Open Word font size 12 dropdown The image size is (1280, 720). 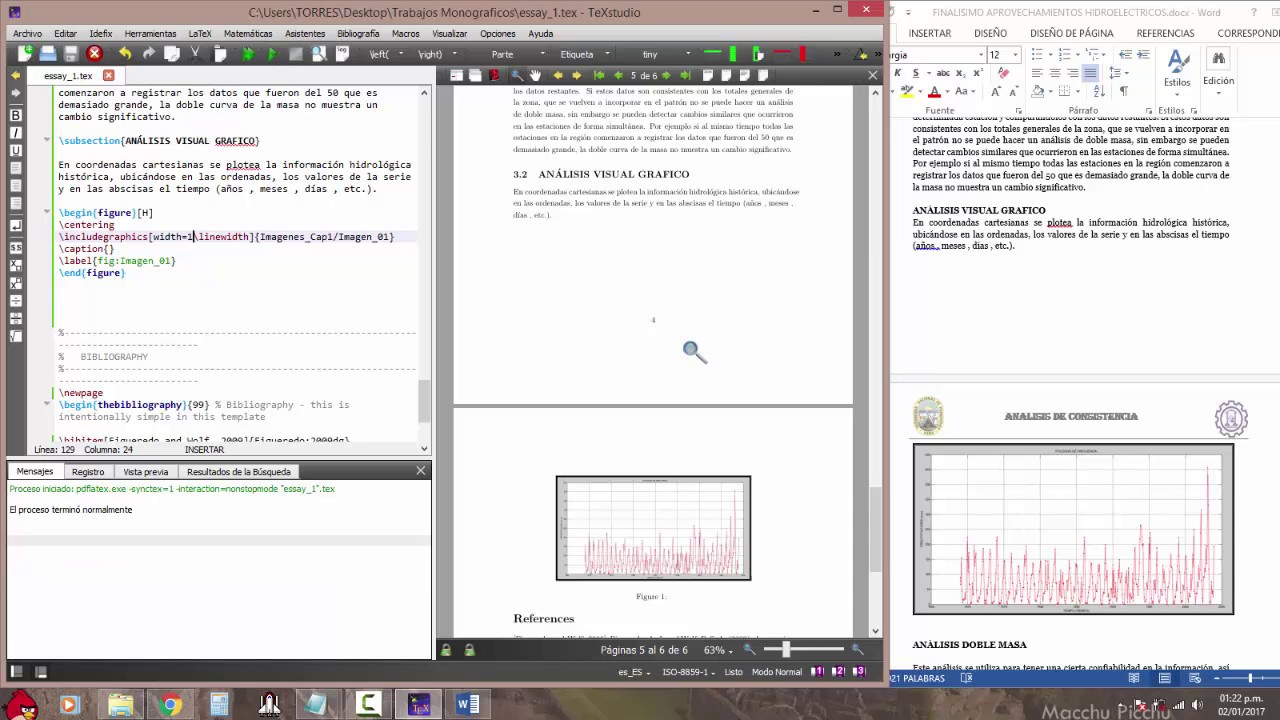pos(1014,55)
